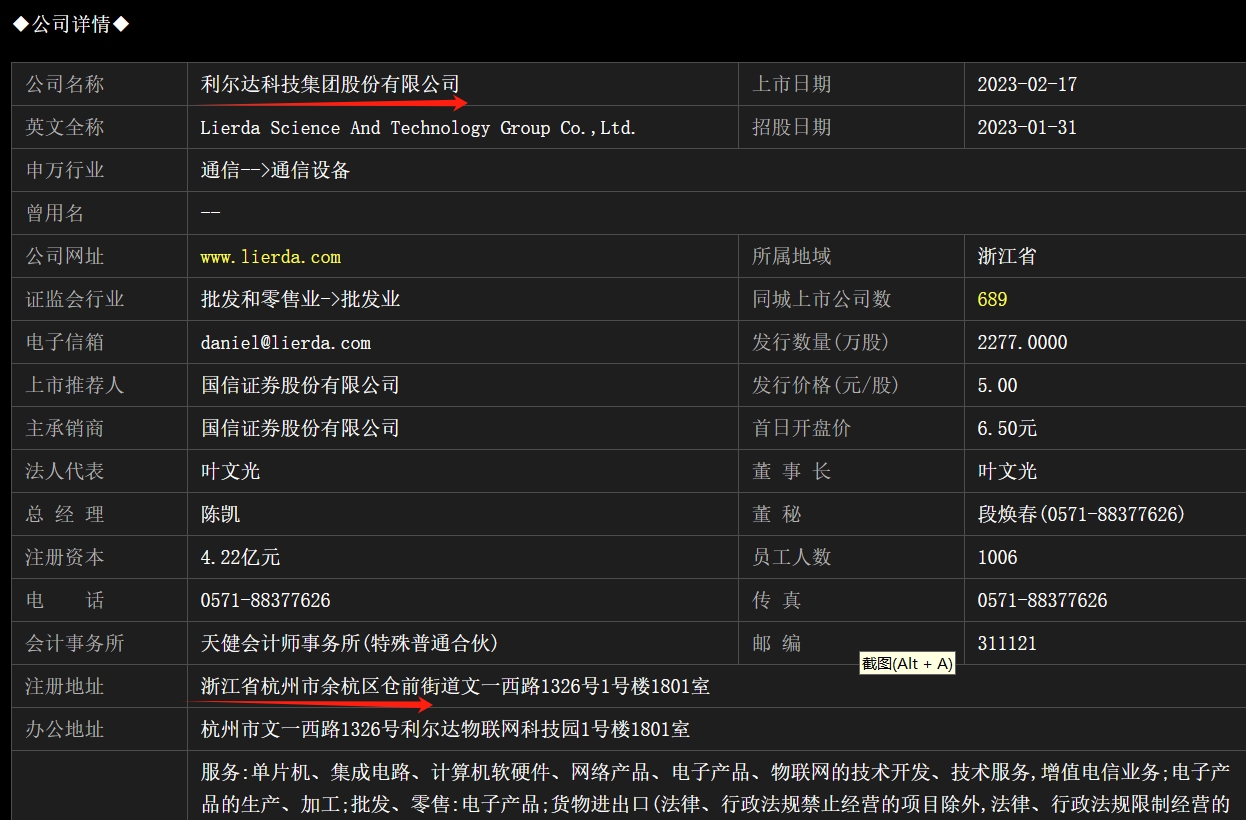Viewport: 1246px width, 820px height.
Task: Click the 法人代表 label
Action: click(65, 472)
